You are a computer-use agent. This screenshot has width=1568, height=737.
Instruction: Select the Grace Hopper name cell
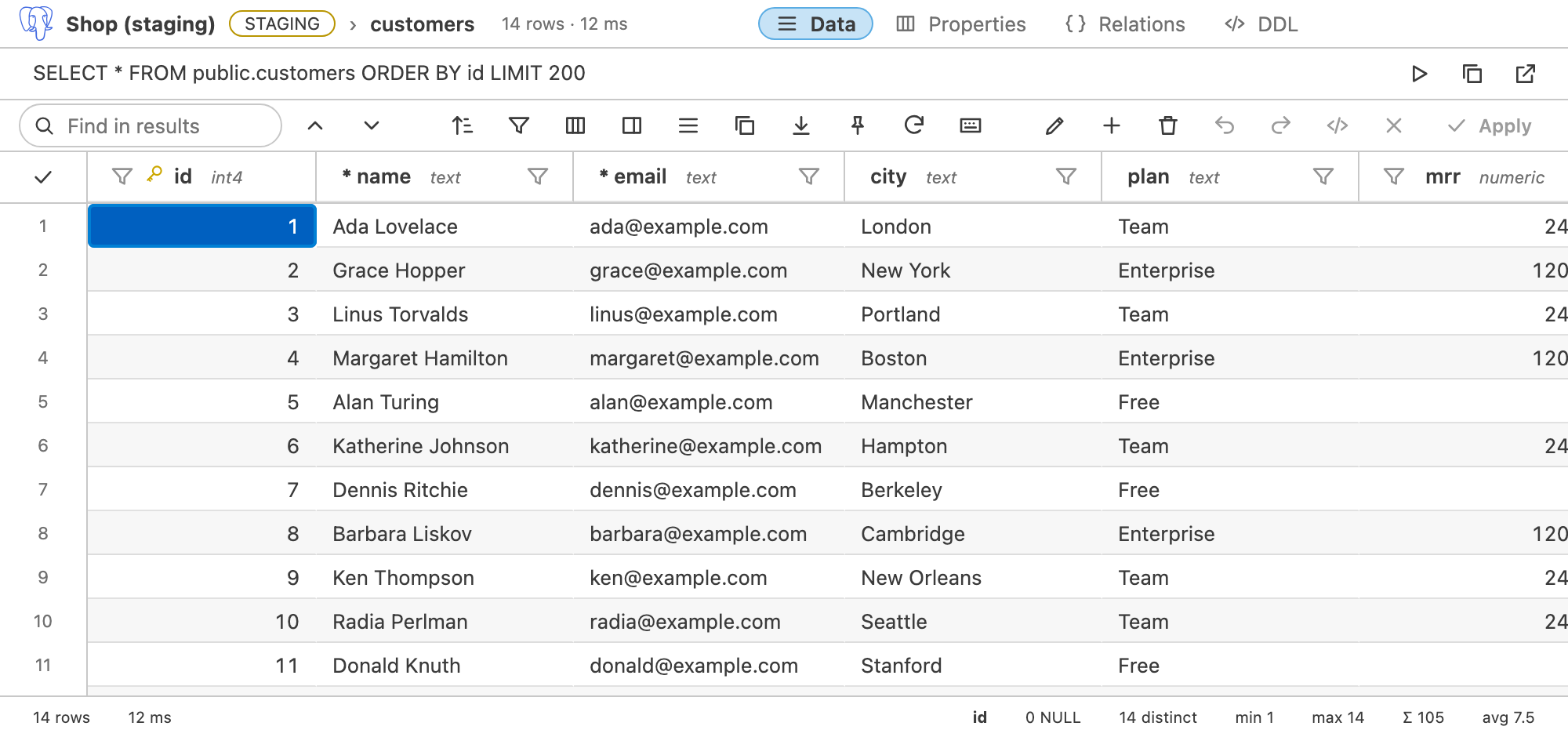click(445, 270)
